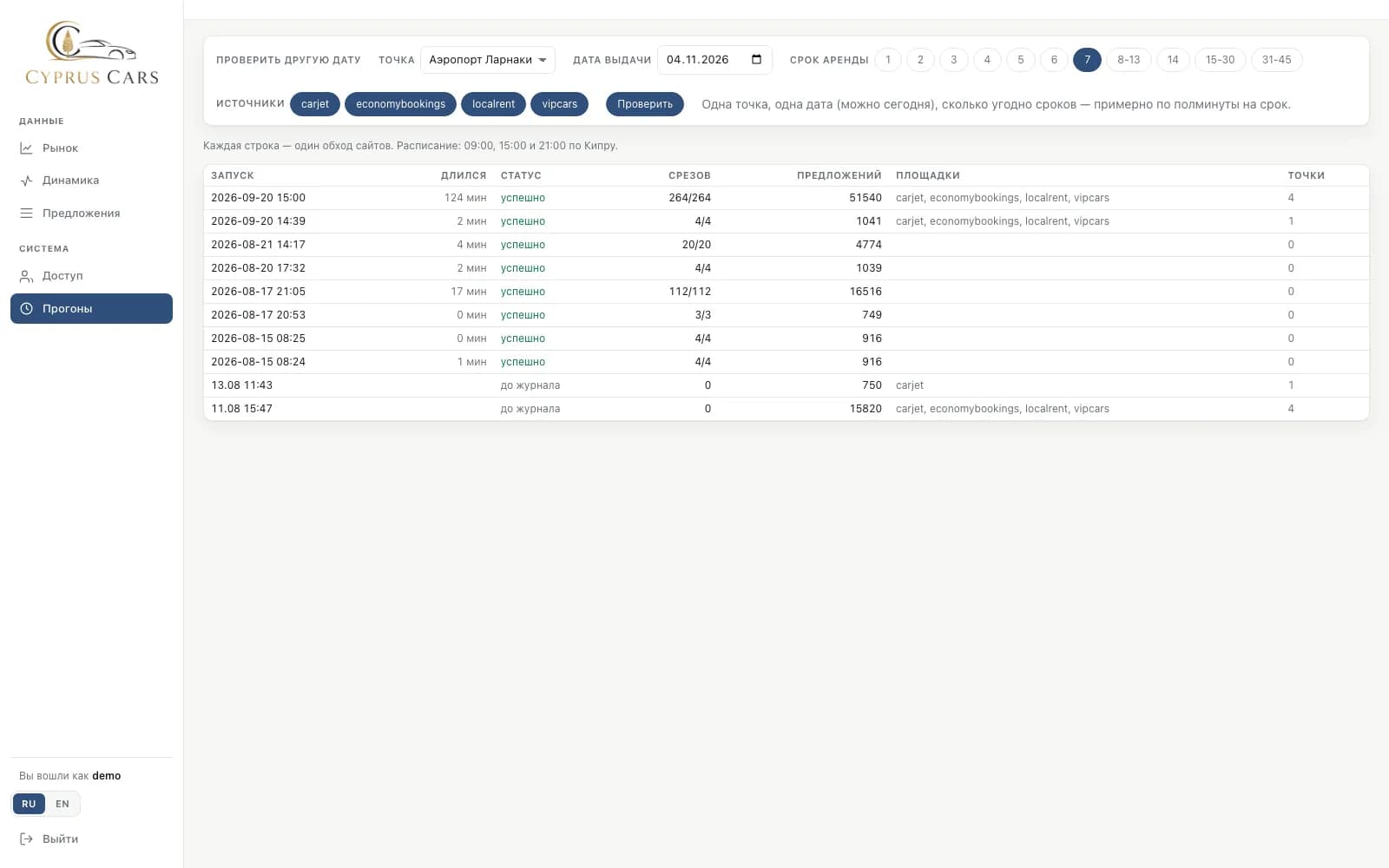Click the Cyprus Cars logo

coord(92,53)
